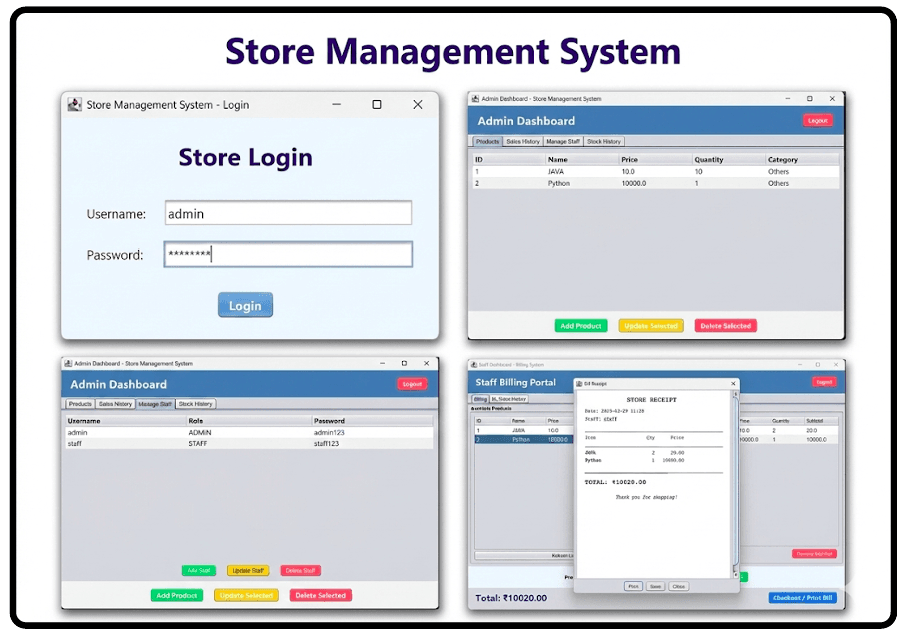909x638 pixels.
Task: Click the yellow Update Staff button
Action: (248, 571)
